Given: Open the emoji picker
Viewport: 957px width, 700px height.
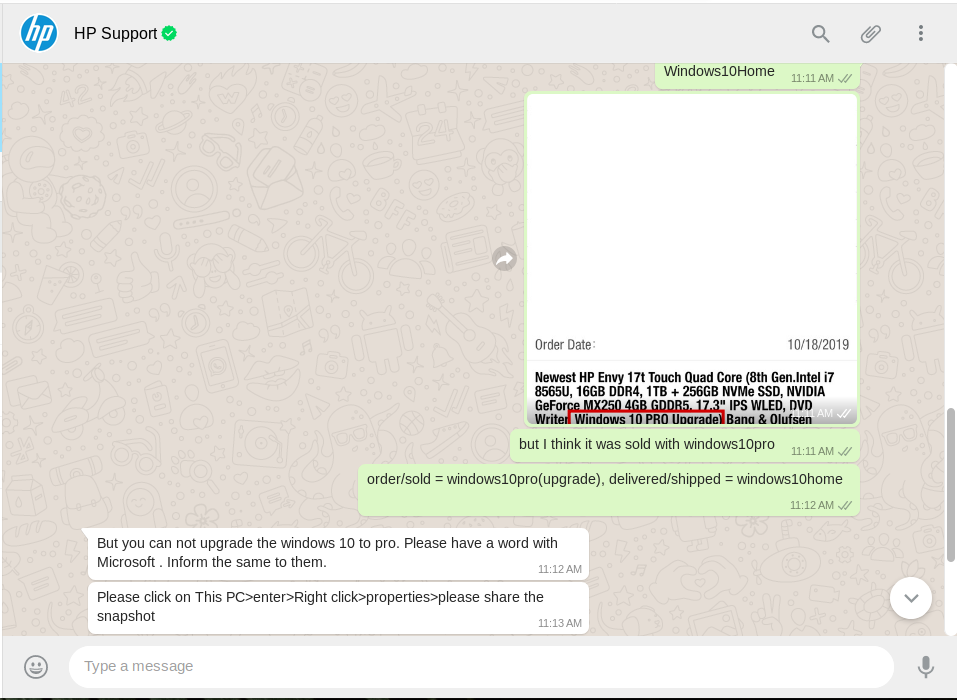Looking at the screenshot, I should (x=36, y=666).
